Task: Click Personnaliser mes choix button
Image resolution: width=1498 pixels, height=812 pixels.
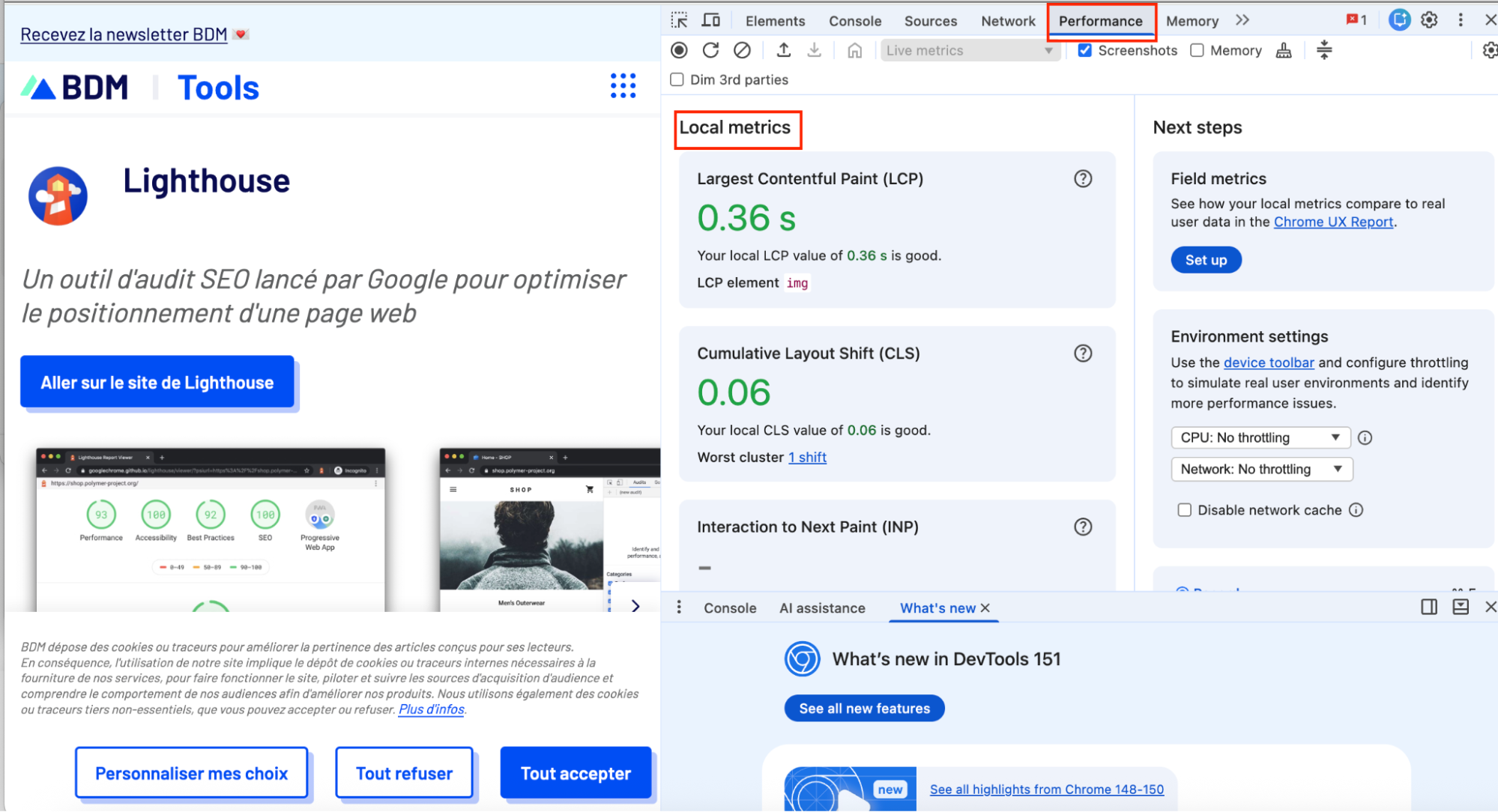Action: tap(191, 773)
